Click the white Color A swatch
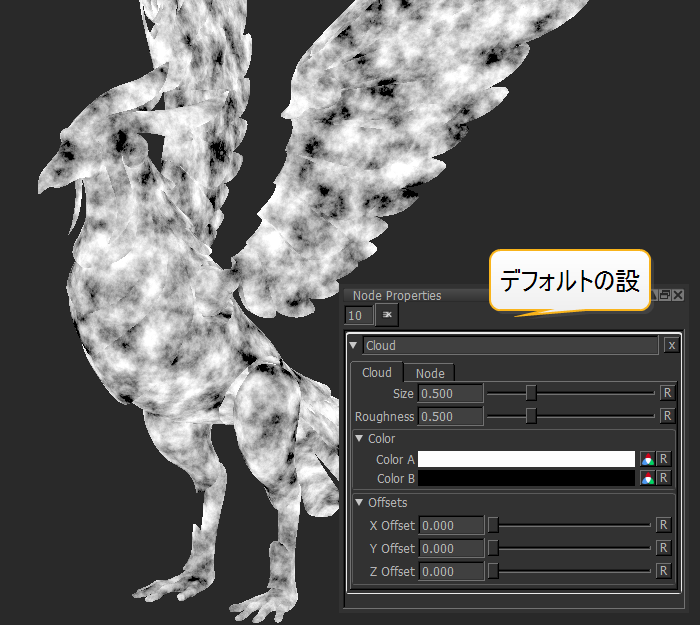Viewport: 700px width, 625px height. [526, 460]
